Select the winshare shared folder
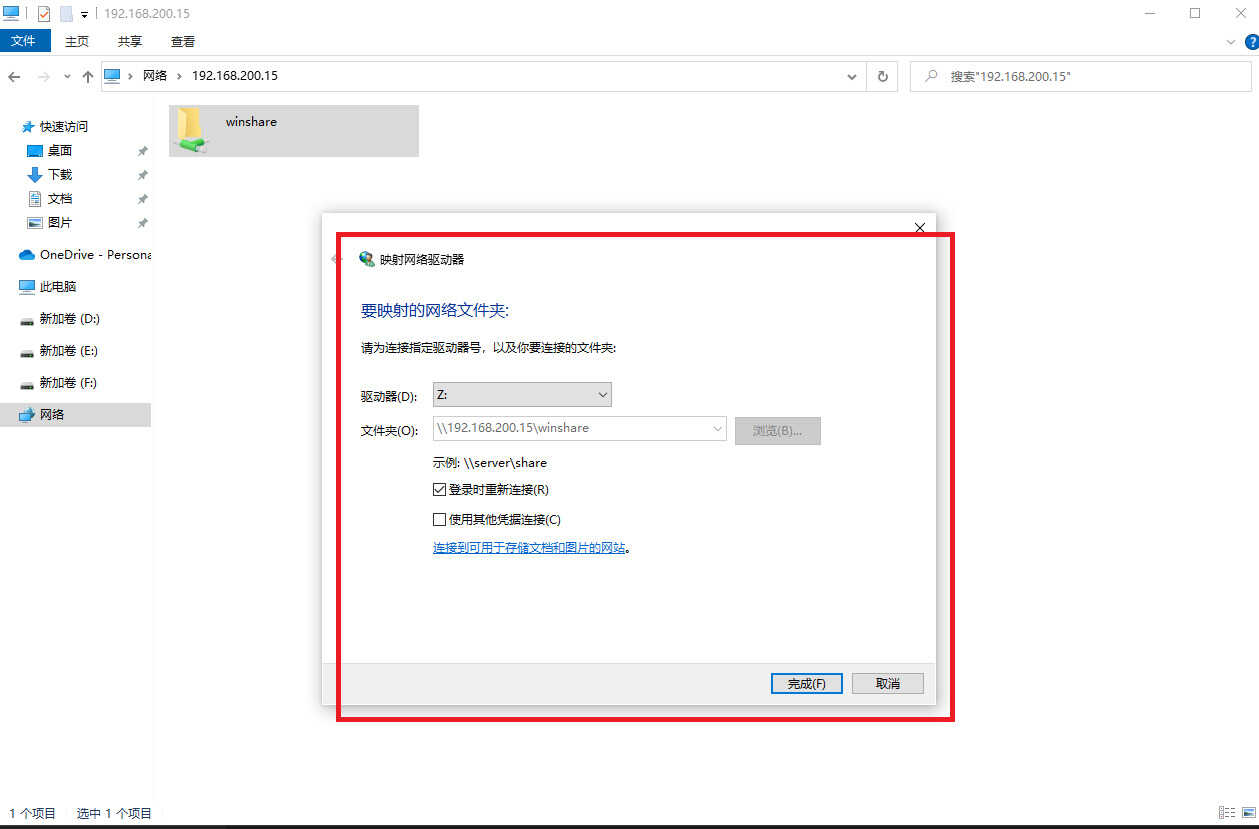This screenshot has height=829, width=1259. click(x=294, y=131)
